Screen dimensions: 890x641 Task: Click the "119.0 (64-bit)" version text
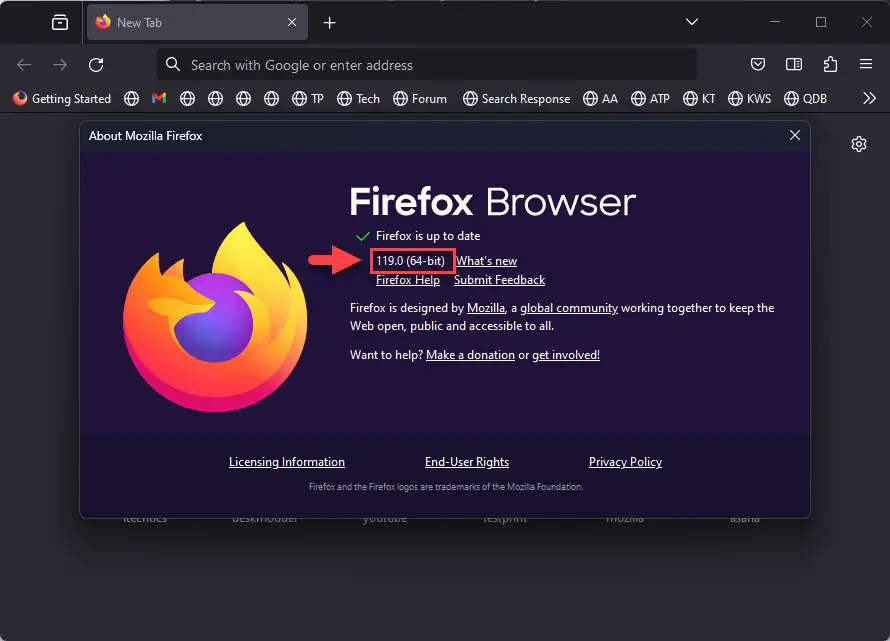pos(410,261)
